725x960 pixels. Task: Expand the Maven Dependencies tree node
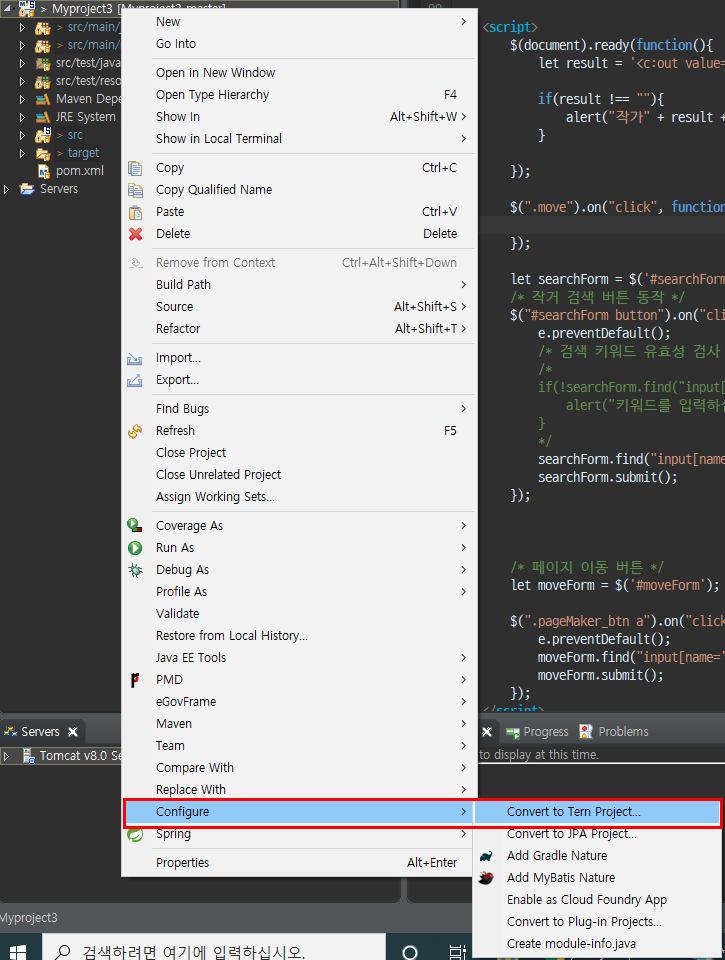[x=22, y=99]
